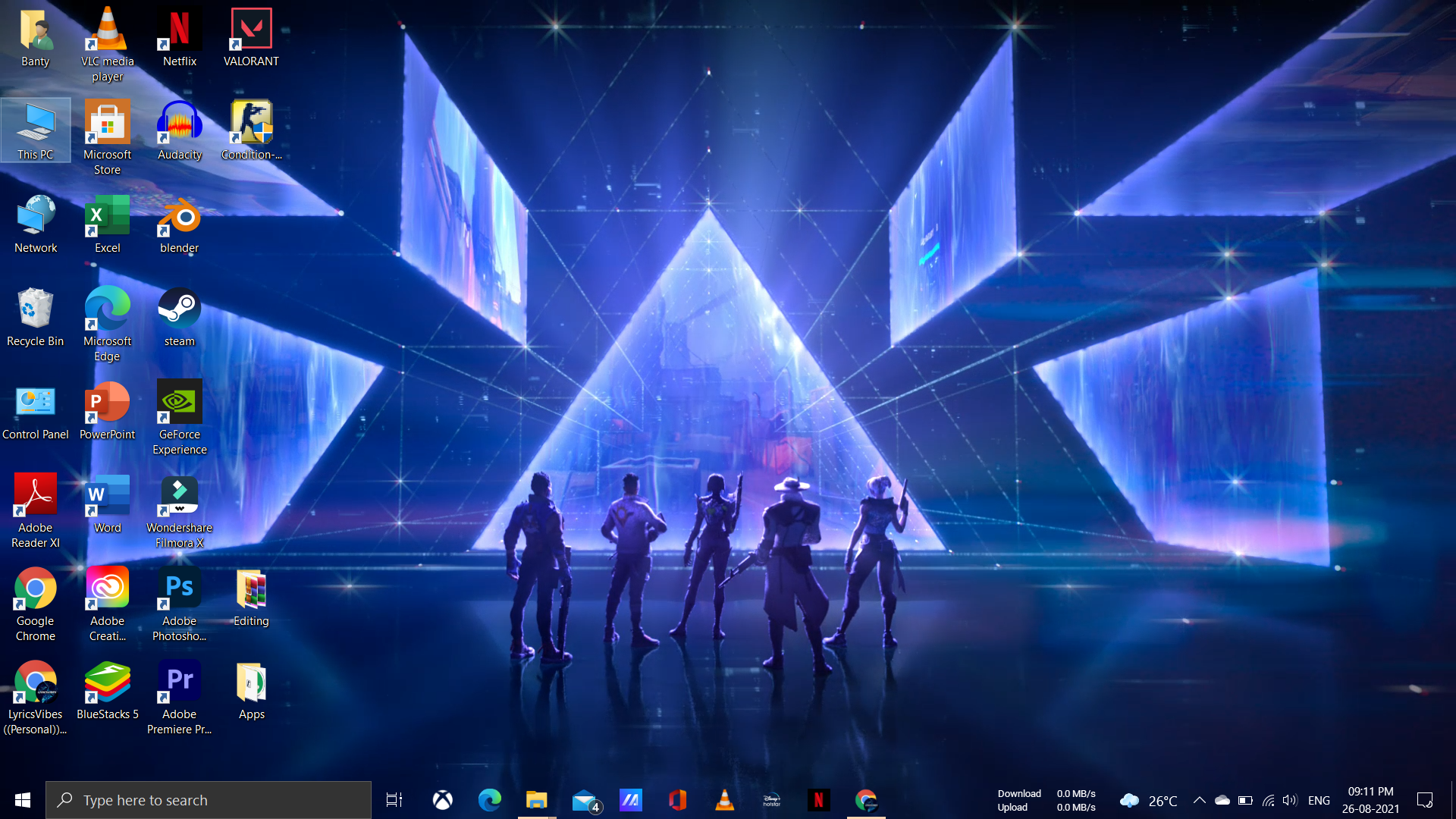Screen dimensions: 1456x819
Task: Open the Wi-Fi network tray icon
Action: (x=1268, y=800)
